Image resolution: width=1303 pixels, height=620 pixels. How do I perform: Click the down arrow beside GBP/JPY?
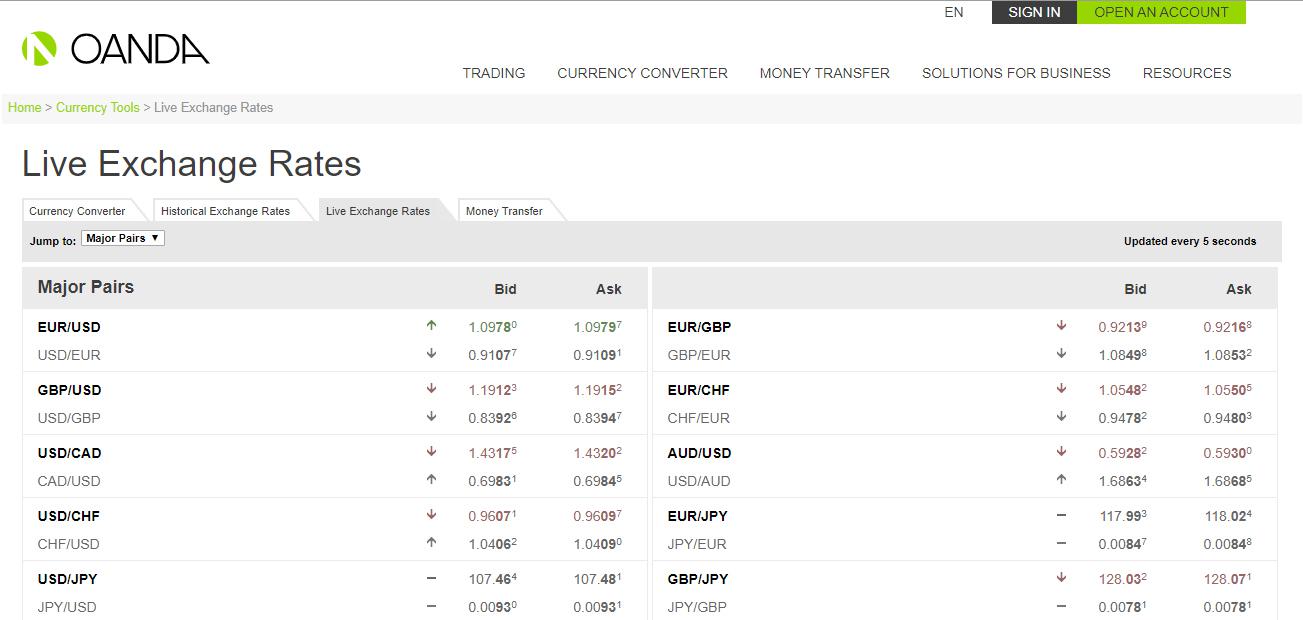click(1061, 577)
